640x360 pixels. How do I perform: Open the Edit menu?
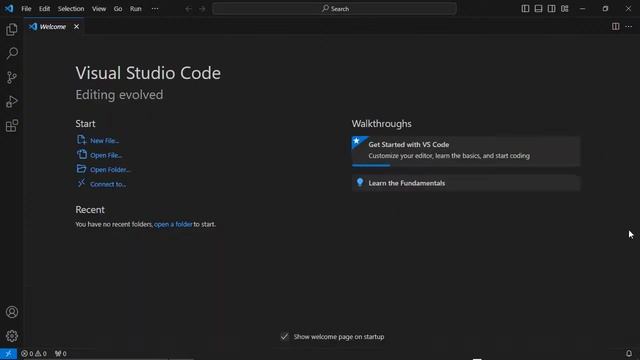coord(44,9)
